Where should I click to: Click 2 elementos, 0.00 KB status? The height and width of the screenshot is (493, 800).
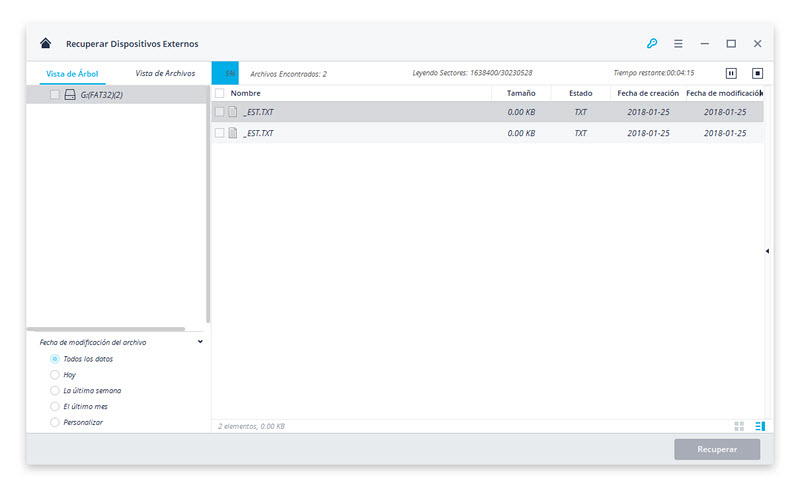251,426
